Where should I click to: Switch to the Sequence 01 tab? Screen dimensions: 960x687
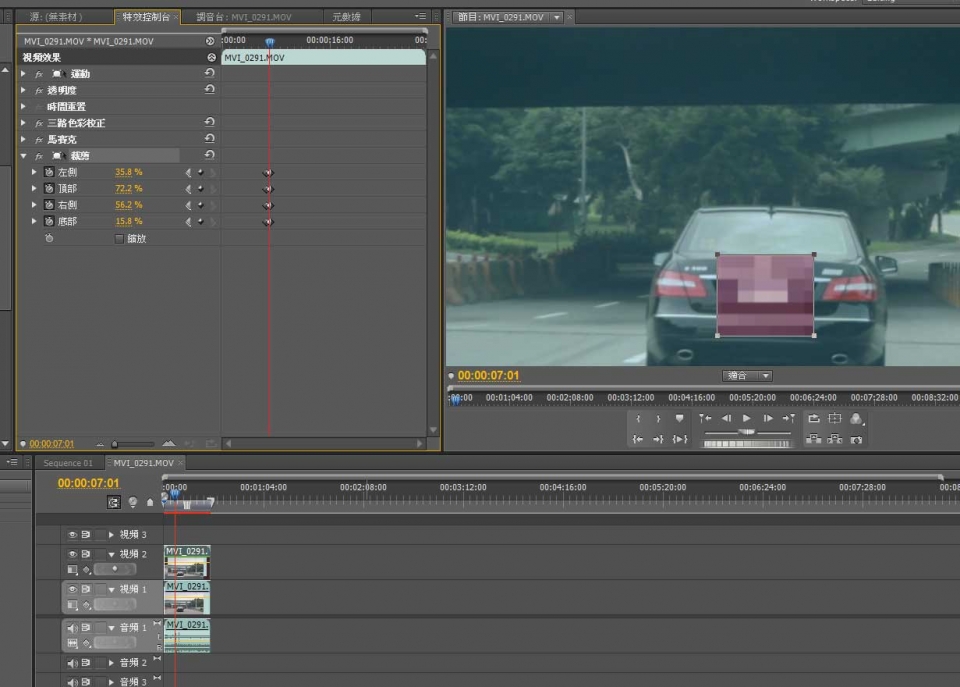tap(67, 464)
